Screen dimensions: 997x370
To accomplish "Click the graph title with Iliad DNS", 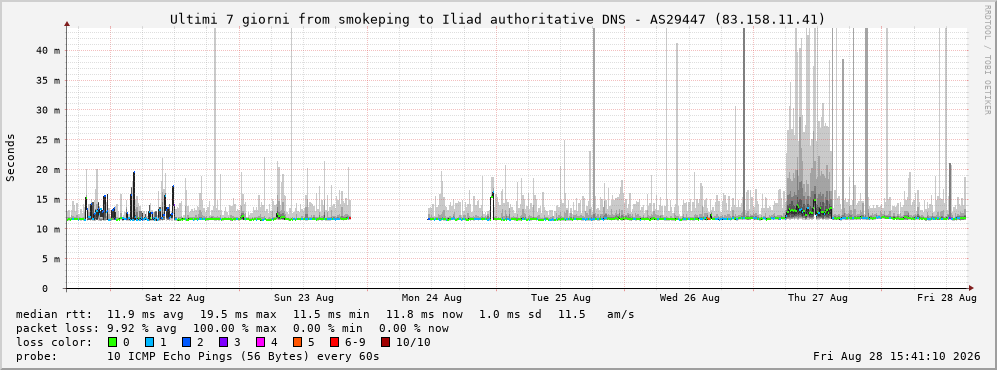I will 498,20.
